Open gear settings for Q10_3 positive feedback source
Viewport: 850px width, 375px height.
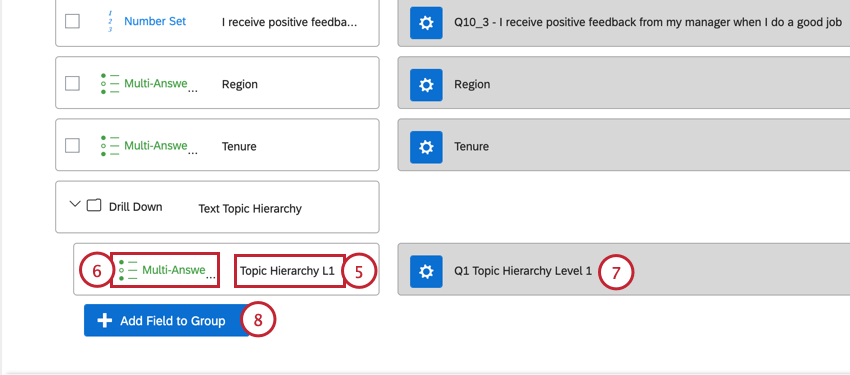426,23
